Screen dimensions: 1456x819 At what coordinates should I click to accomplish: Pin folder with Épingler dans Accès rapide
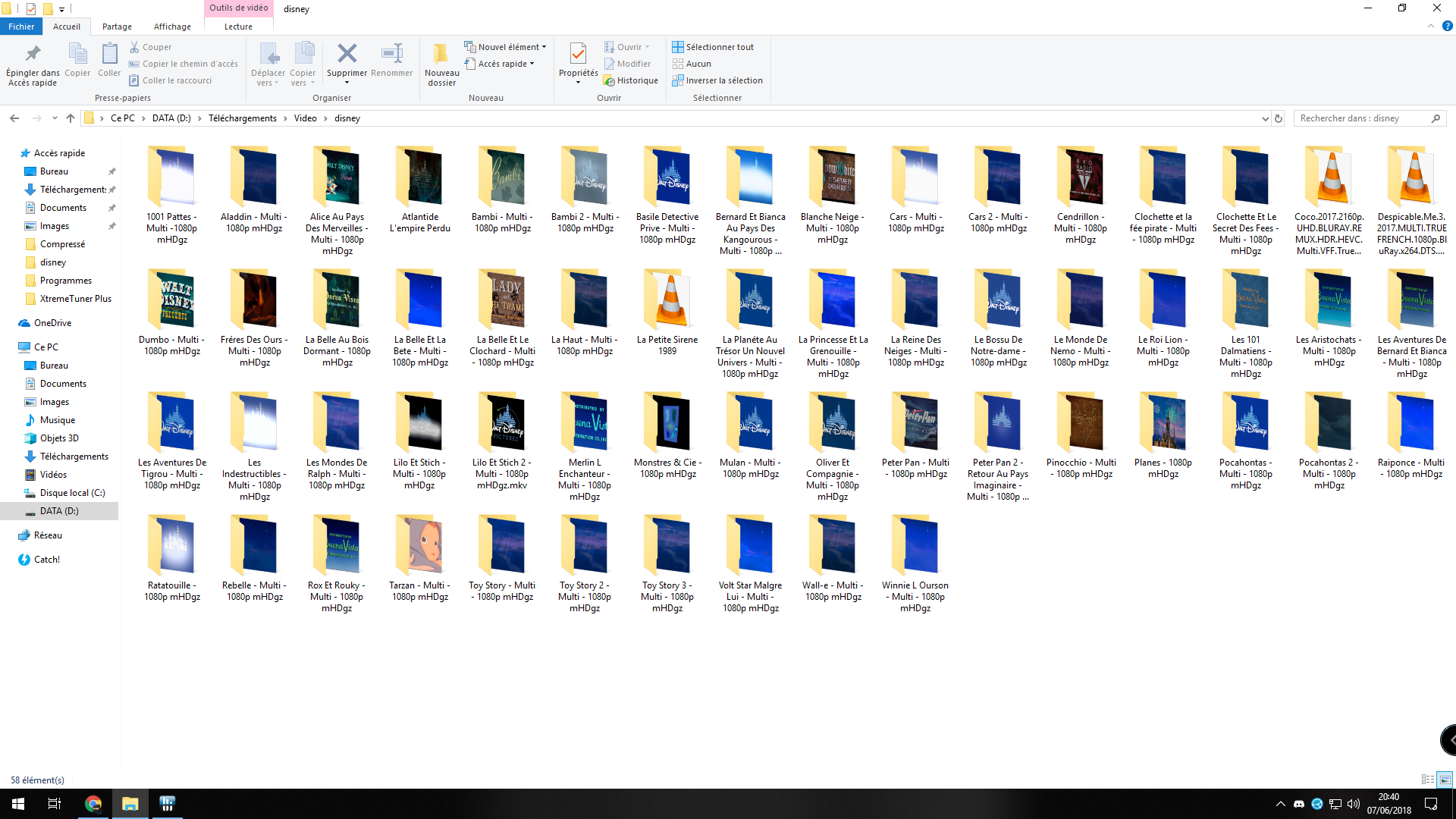coord(33,64)
